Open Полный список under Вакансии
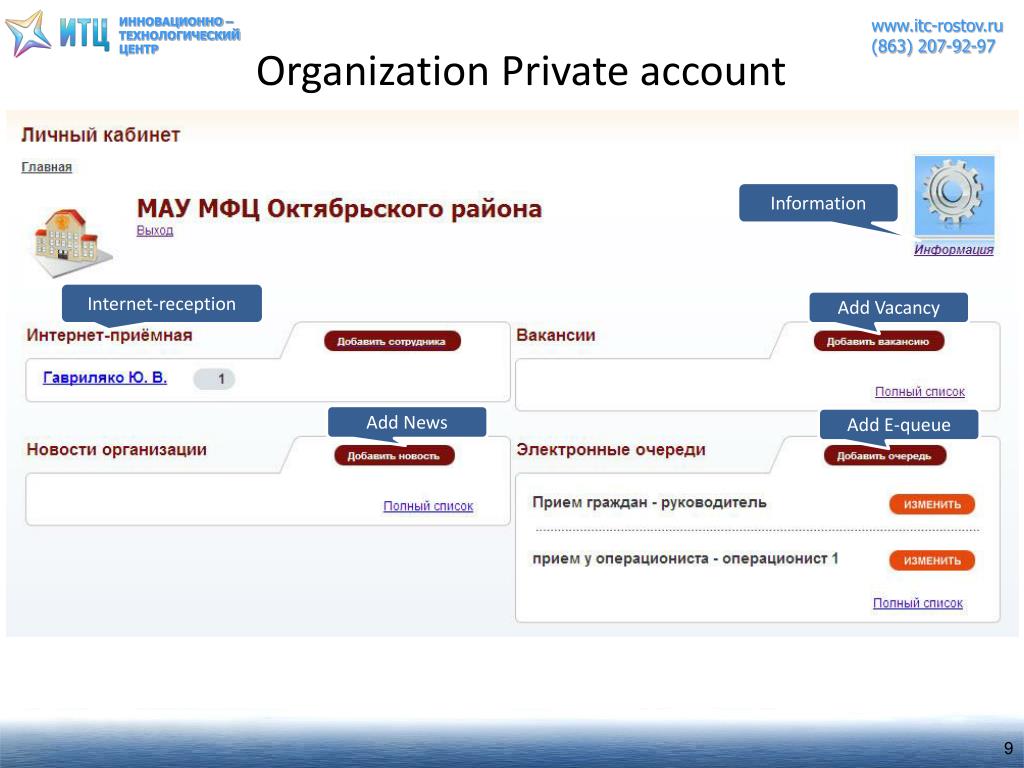Screen dimensions: 1024x768 click(x=920, y=392)
